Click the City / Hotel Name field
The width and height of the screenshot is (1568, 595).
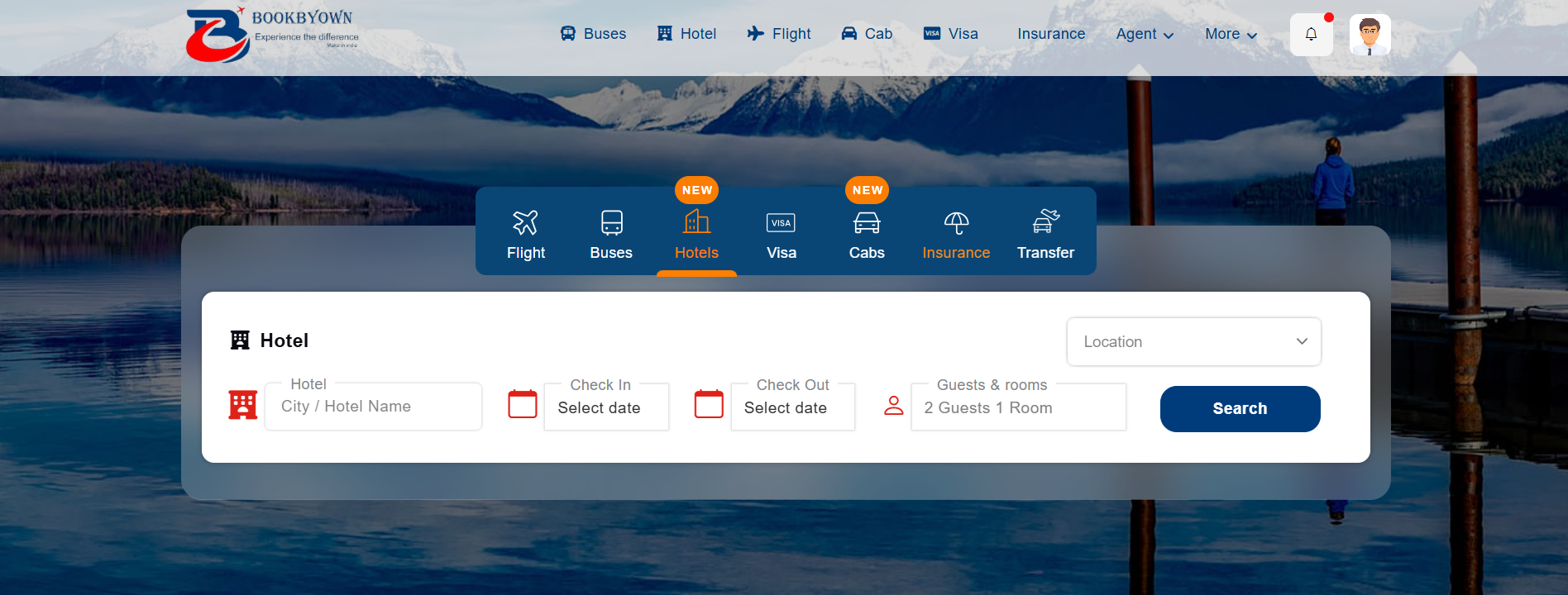(x=373, y=407)
